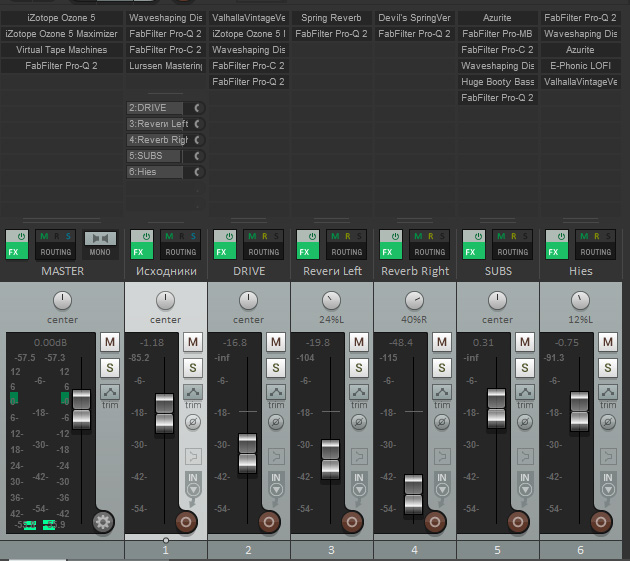Mute the SUBS track
Viewport: 630px width, 561px height.
coord(525,342)
